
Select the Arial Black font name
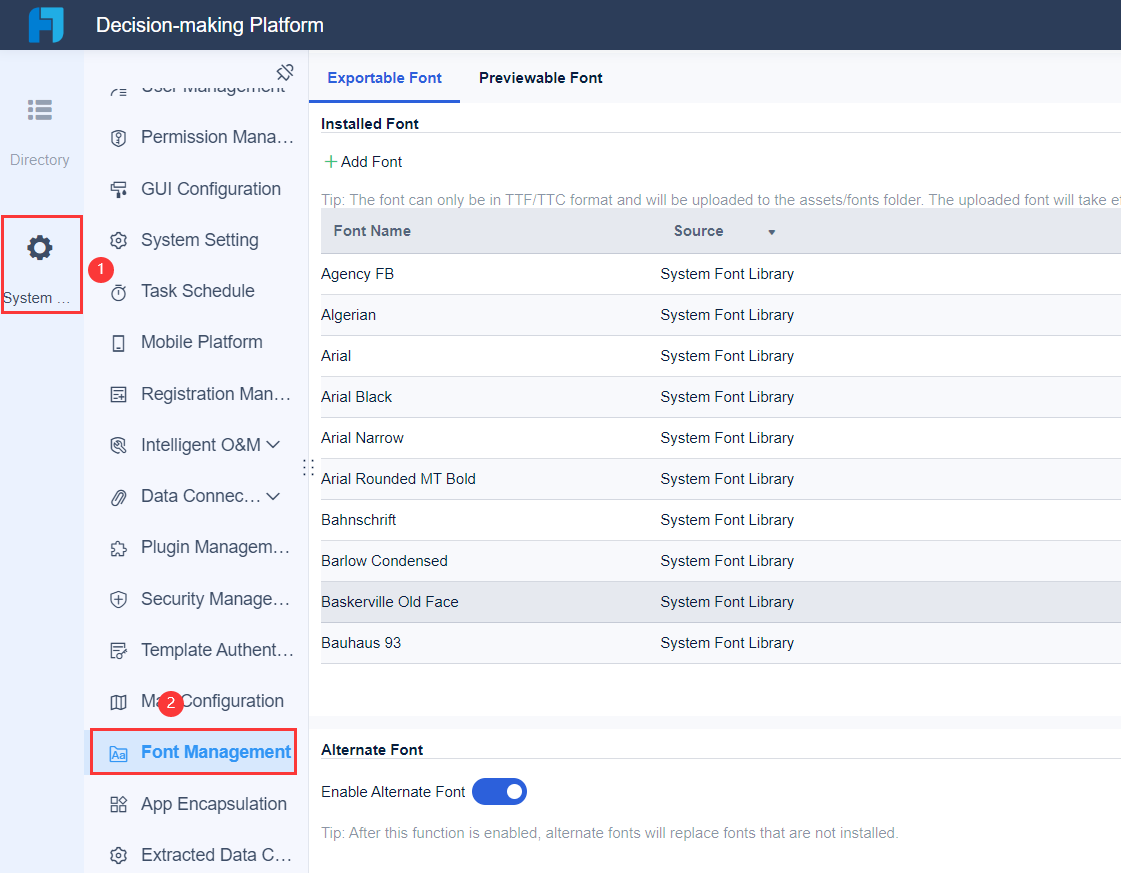(356, 397)
